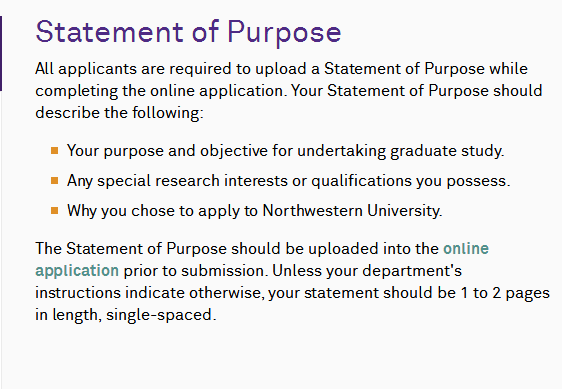Viewport: 562px width, 389px height.
Task: Click 'graduate study' in first bullet
Action: coord(445,151)
